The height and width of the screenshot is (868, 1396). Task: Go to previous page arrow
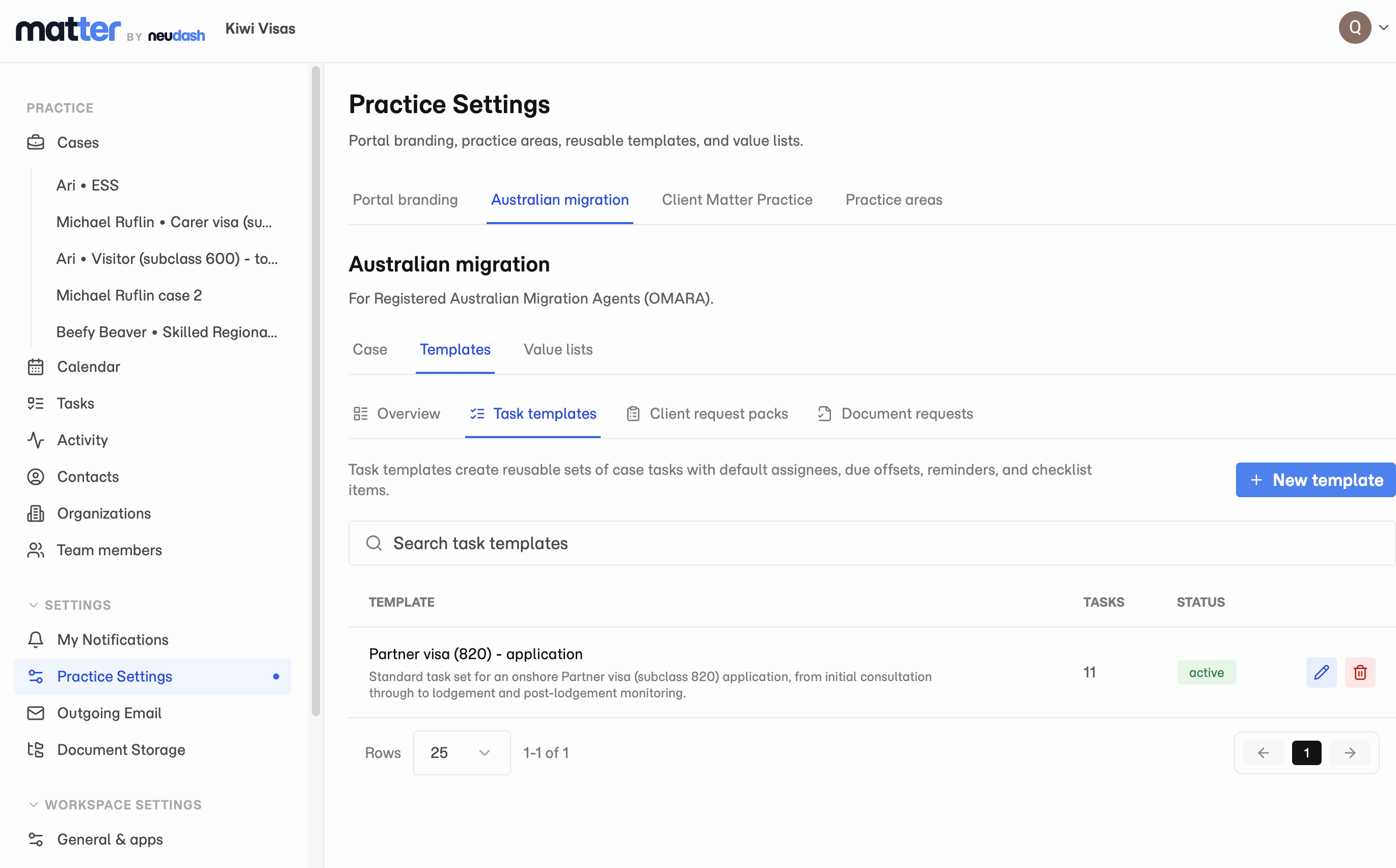(x=1264, y=752)
